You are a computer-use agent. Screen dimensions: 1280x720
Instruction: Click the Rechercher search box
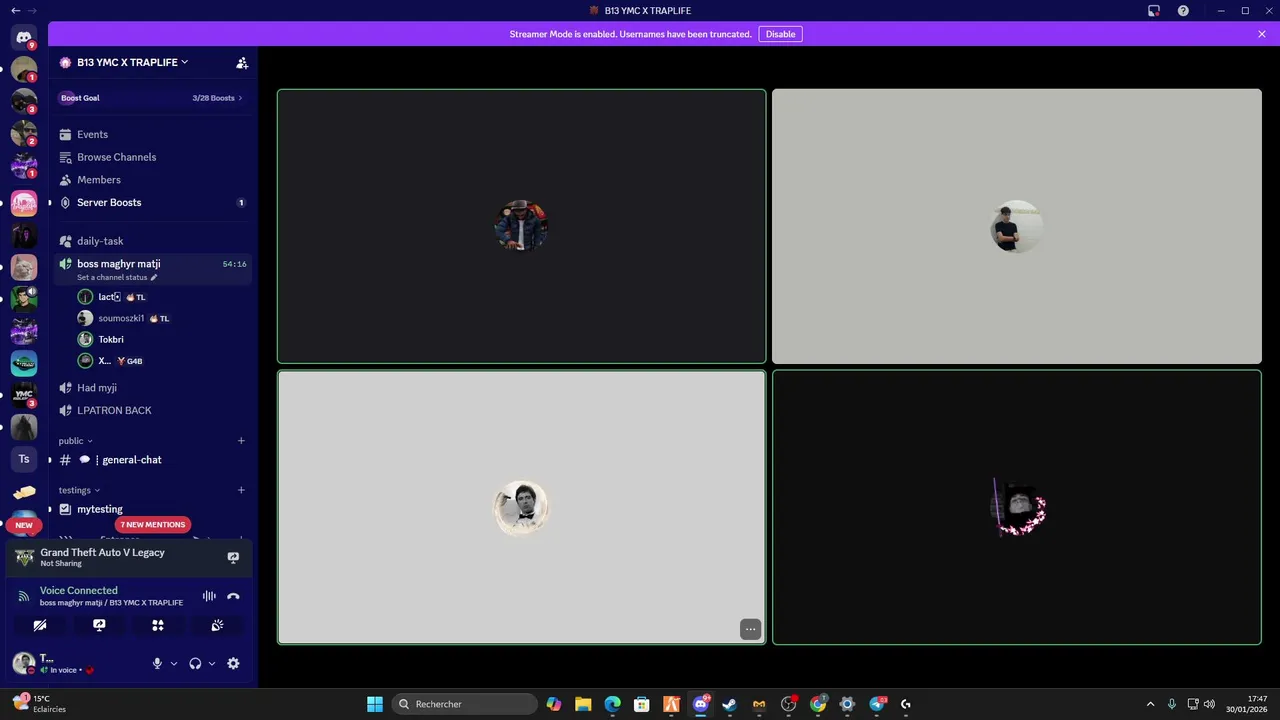pyautogui.click(x=465, y=704)
